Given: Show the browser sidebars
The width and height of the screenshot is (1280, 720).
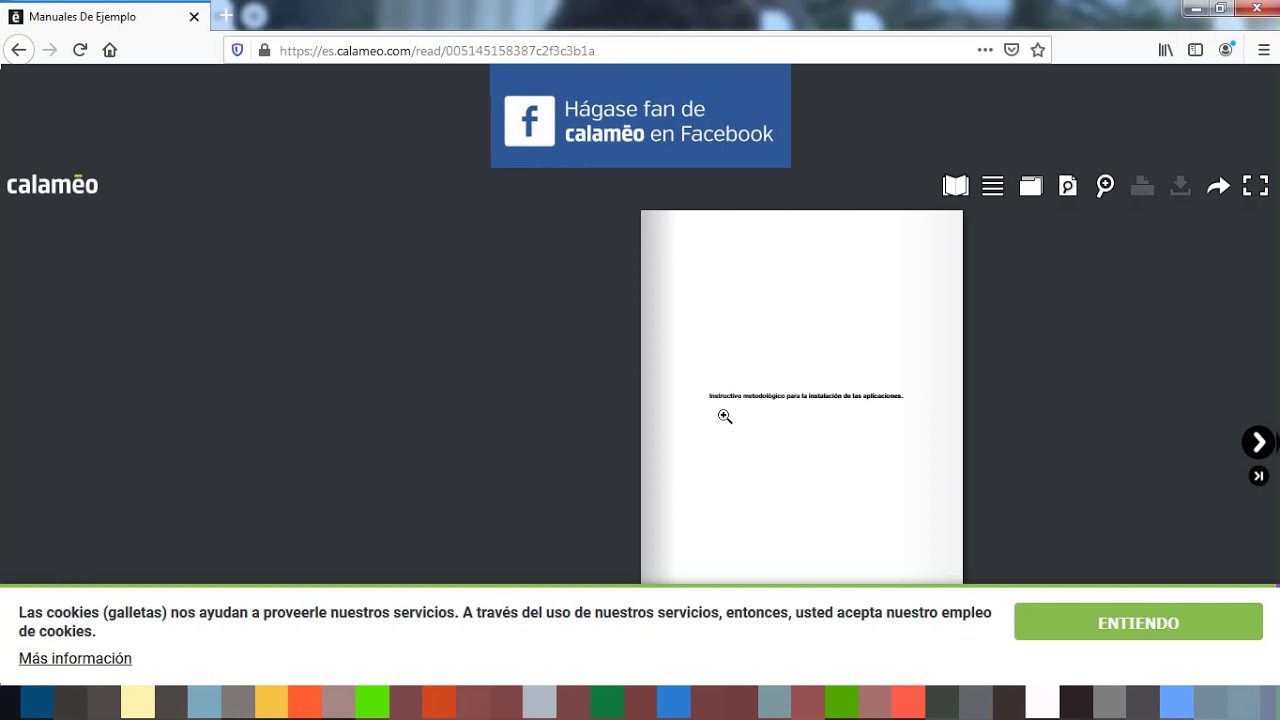Looking at the screenshot, I should tap(1195, 50).
